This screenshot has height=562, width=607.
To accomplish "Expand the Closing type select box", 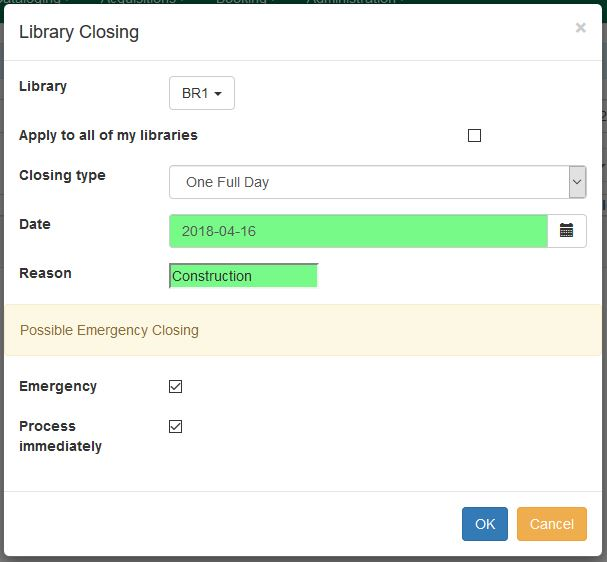I will point(377,183).
